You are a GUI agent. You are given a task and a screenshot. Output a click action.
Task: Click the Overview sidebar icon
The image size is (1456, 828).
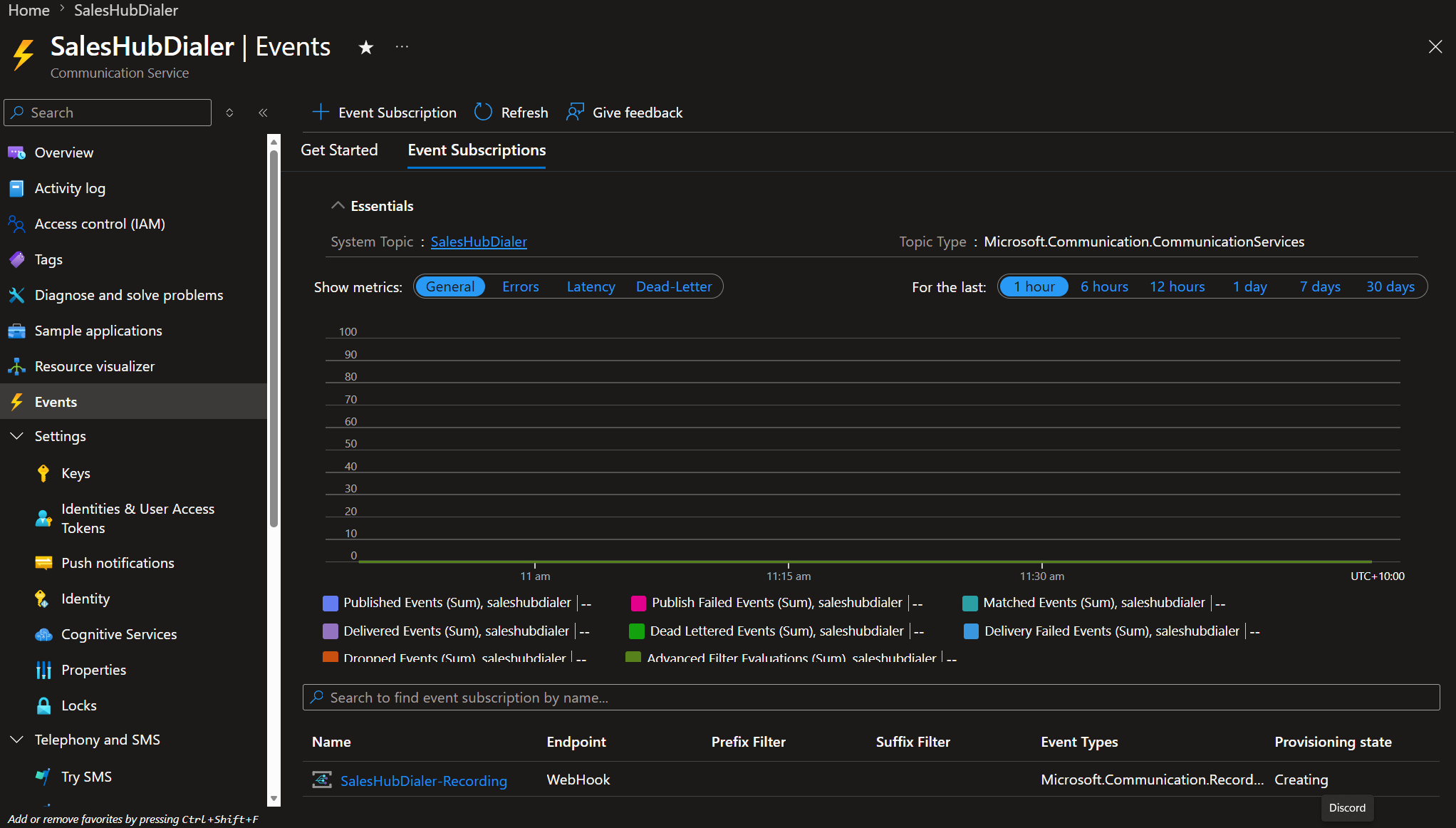pos(16,152)
